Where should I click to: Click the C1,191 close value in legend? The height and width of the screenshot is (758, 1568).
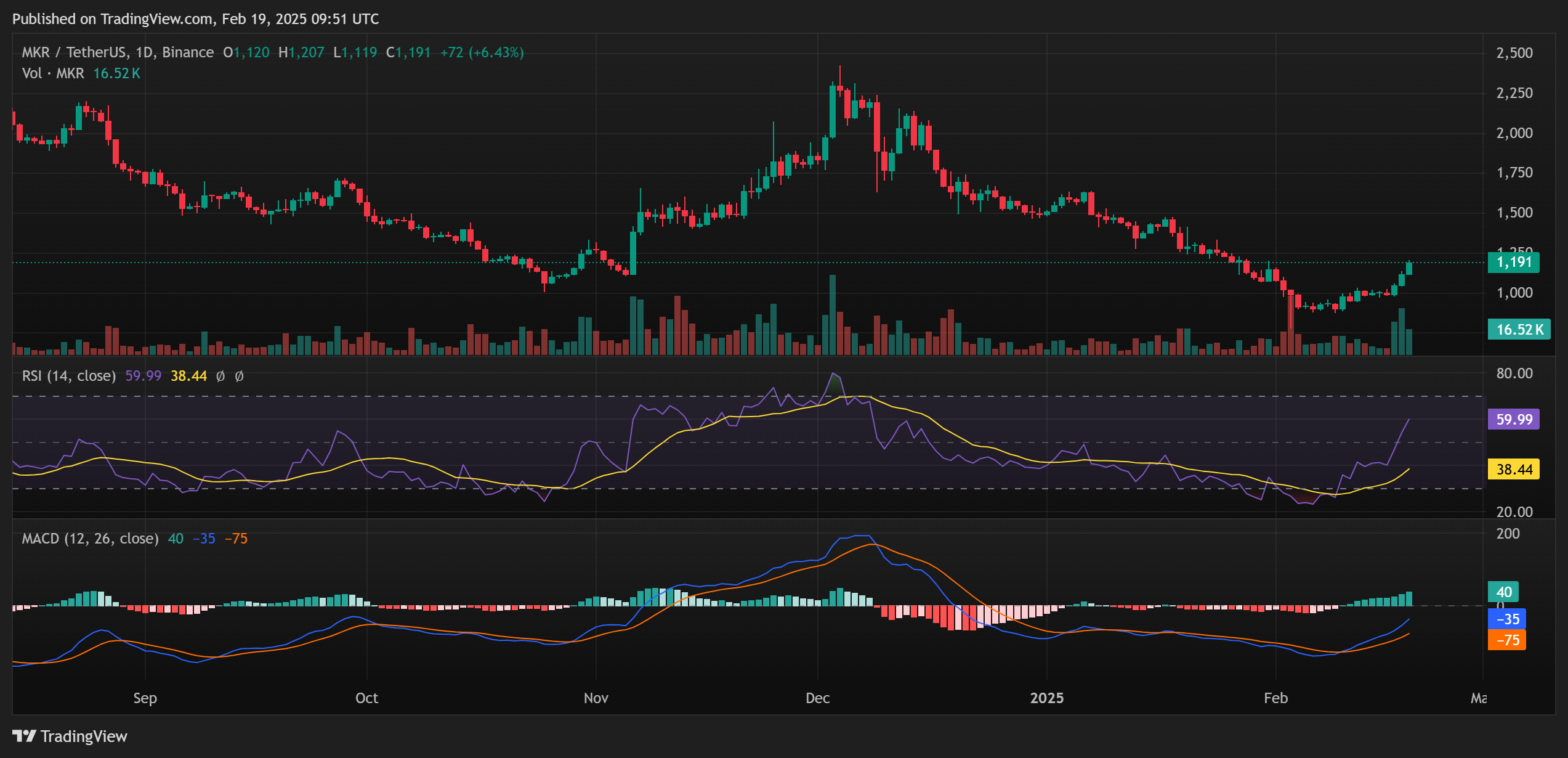408,52
